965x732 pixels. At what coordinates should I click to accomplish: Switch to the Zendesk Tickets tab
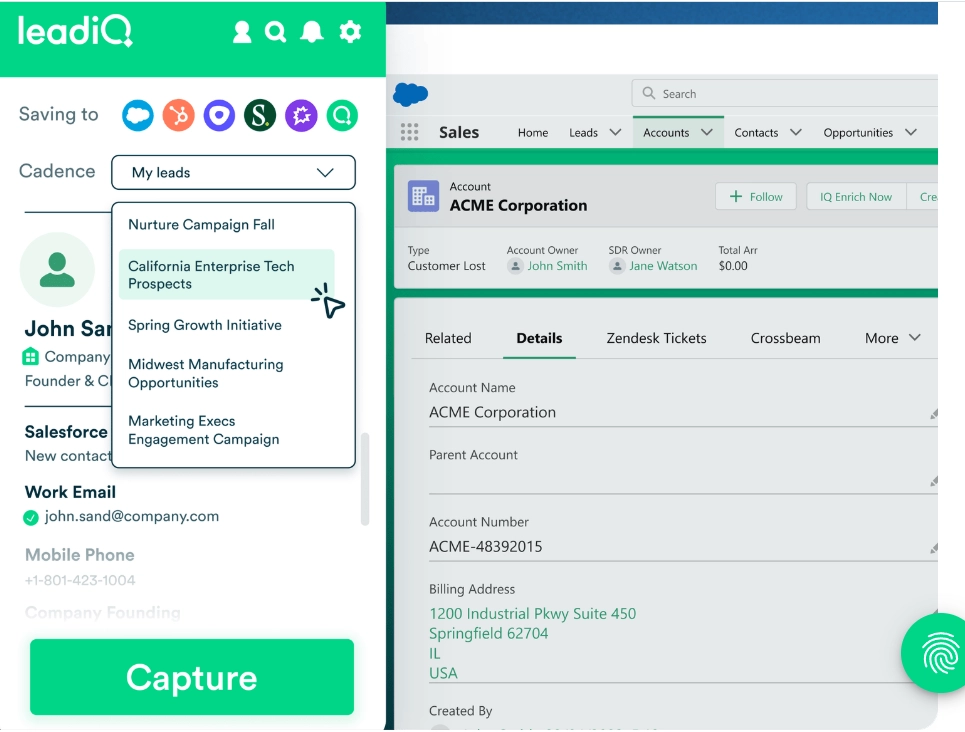656,338
